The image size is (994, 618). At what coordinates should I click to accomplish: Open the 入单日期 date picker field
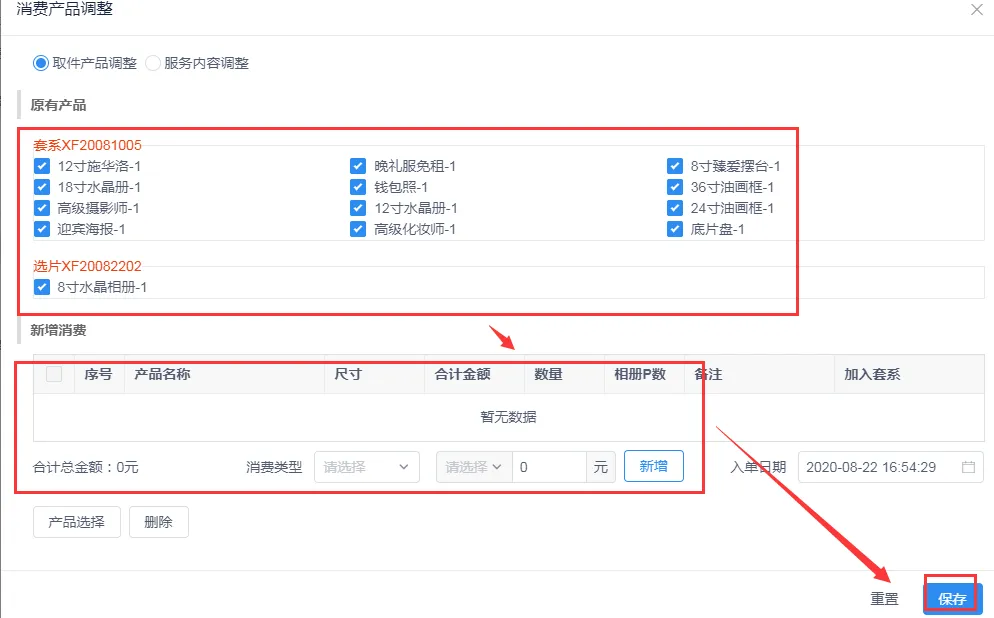[x=880, y=467]
